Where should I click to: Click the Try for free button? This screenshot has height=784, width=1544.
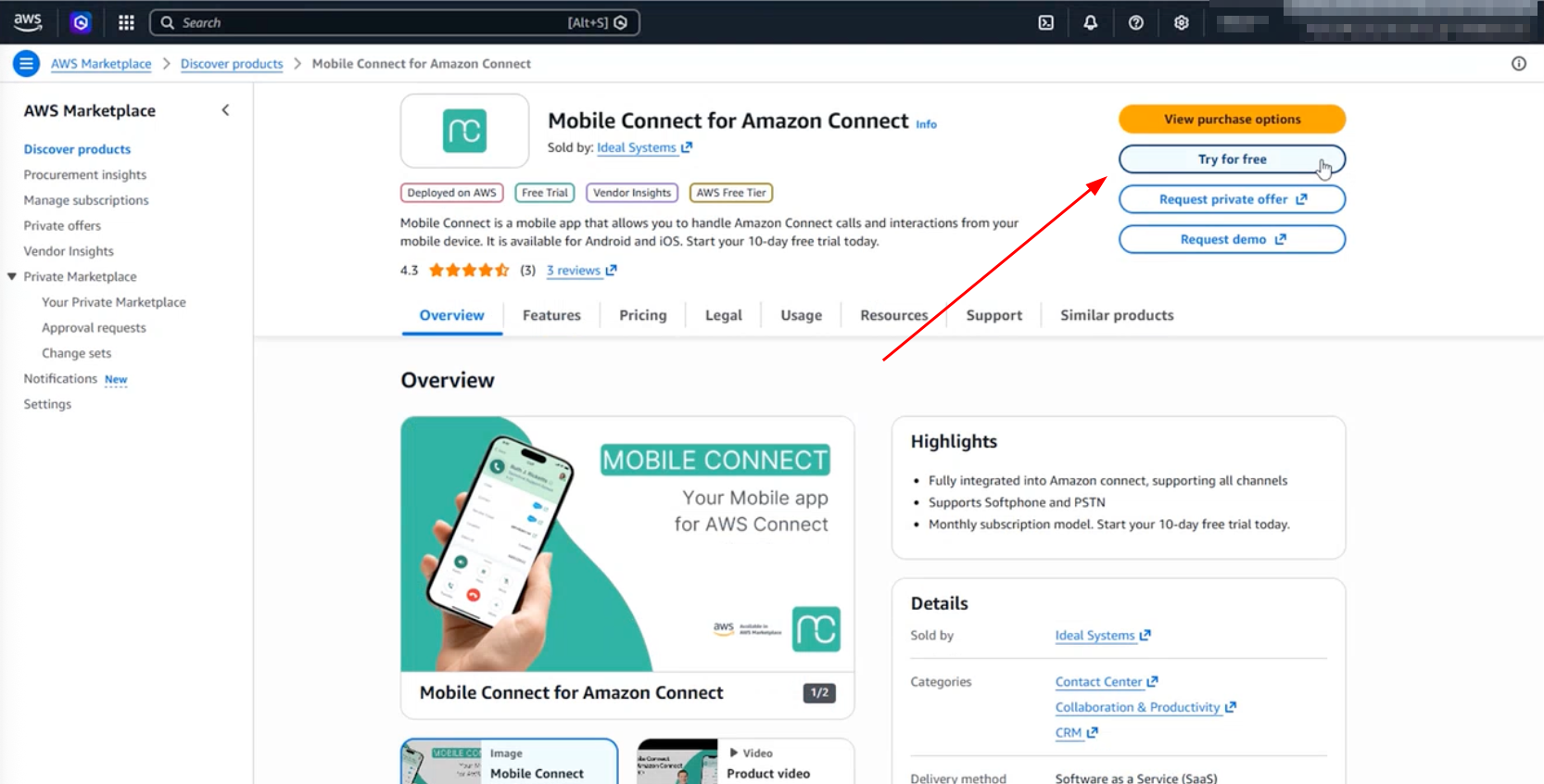1232,159
